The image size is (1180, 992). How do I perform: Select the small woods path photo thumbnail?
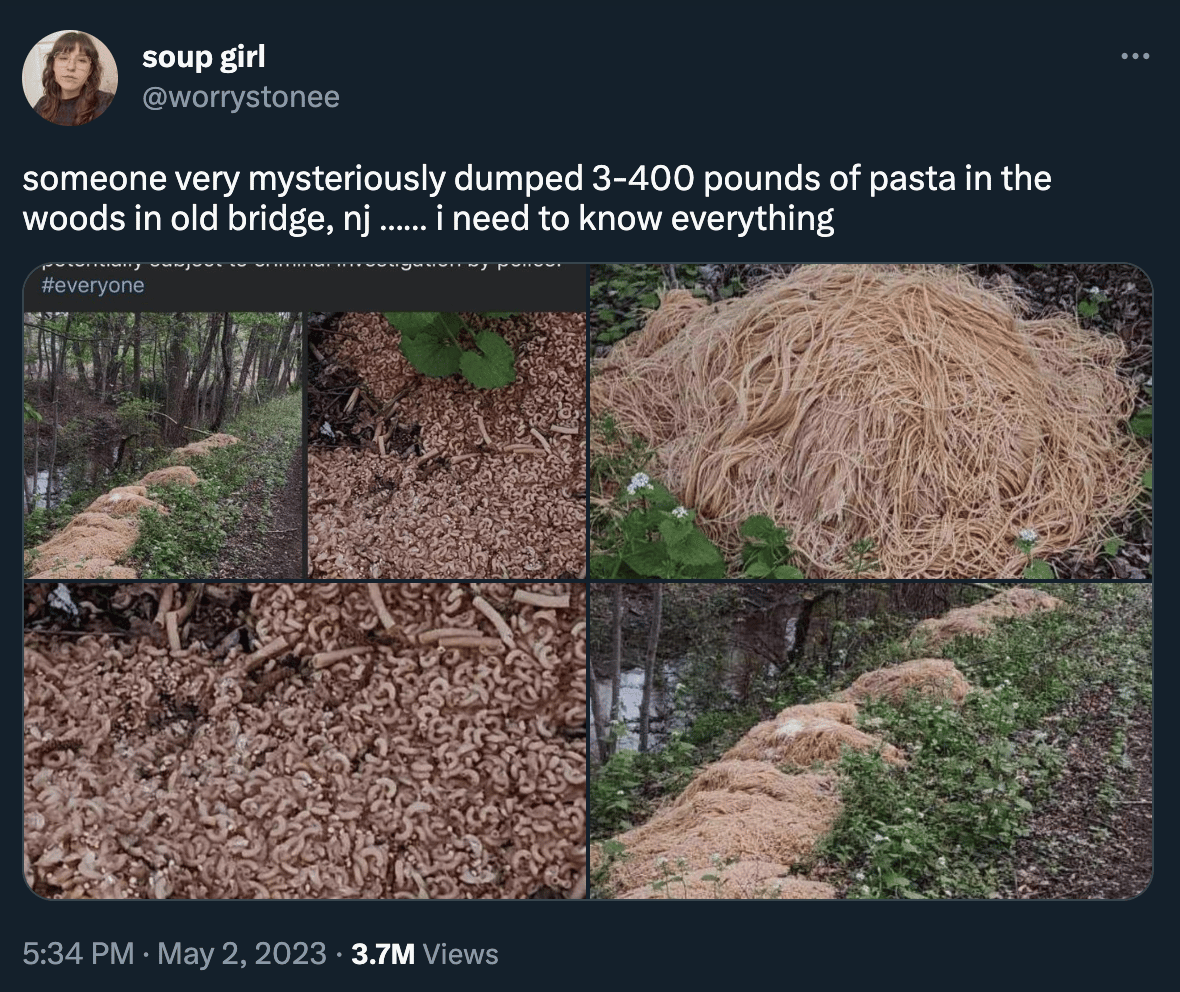pyautogui.click(x=163, y=446)
